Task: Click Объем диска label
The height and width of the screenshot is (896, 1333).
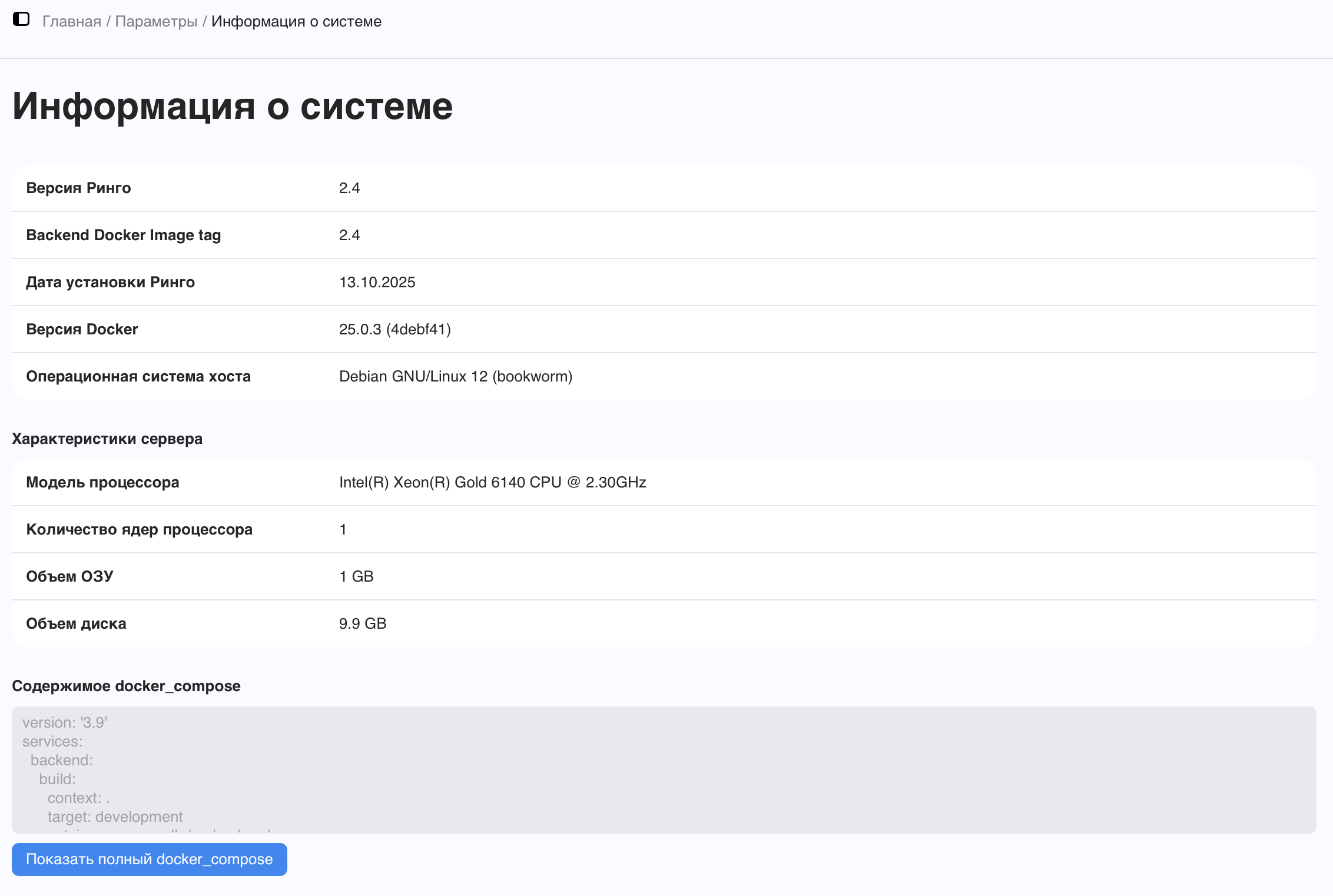Action: pos(76,623)
